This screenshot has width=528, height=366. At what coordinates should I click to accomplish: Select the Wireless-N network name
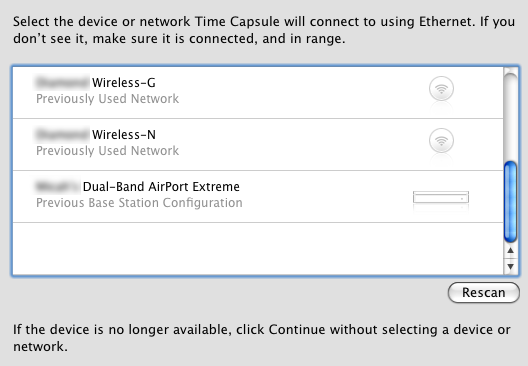(x=124, y=135)
